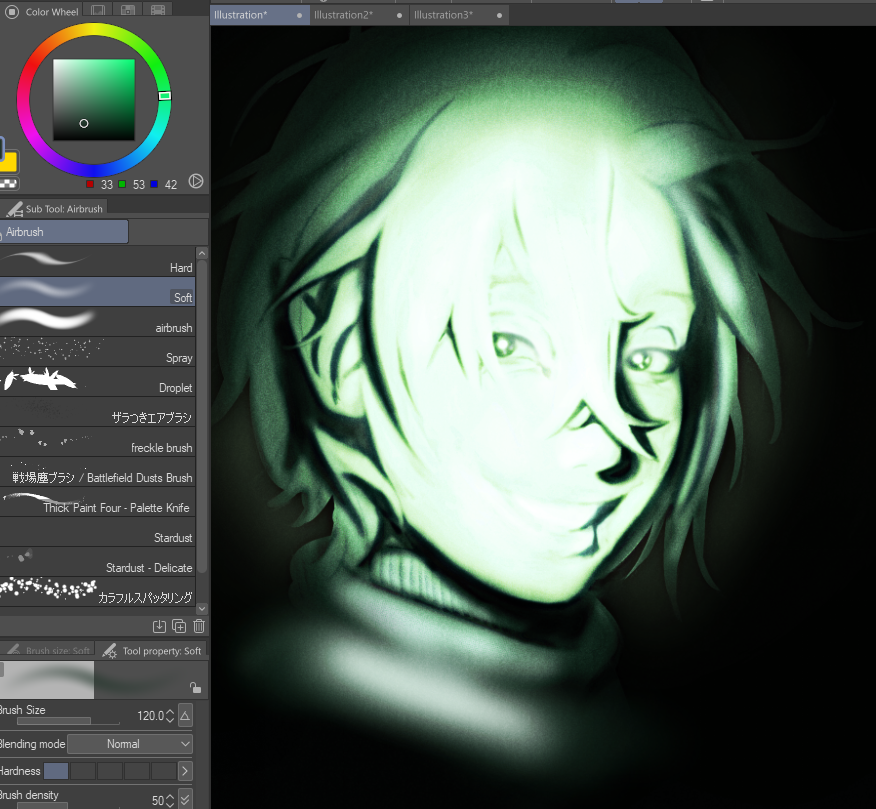
Task: Select the Droplet airbrush sub tool
Action: pyautogui.click(x=98, y=382)
